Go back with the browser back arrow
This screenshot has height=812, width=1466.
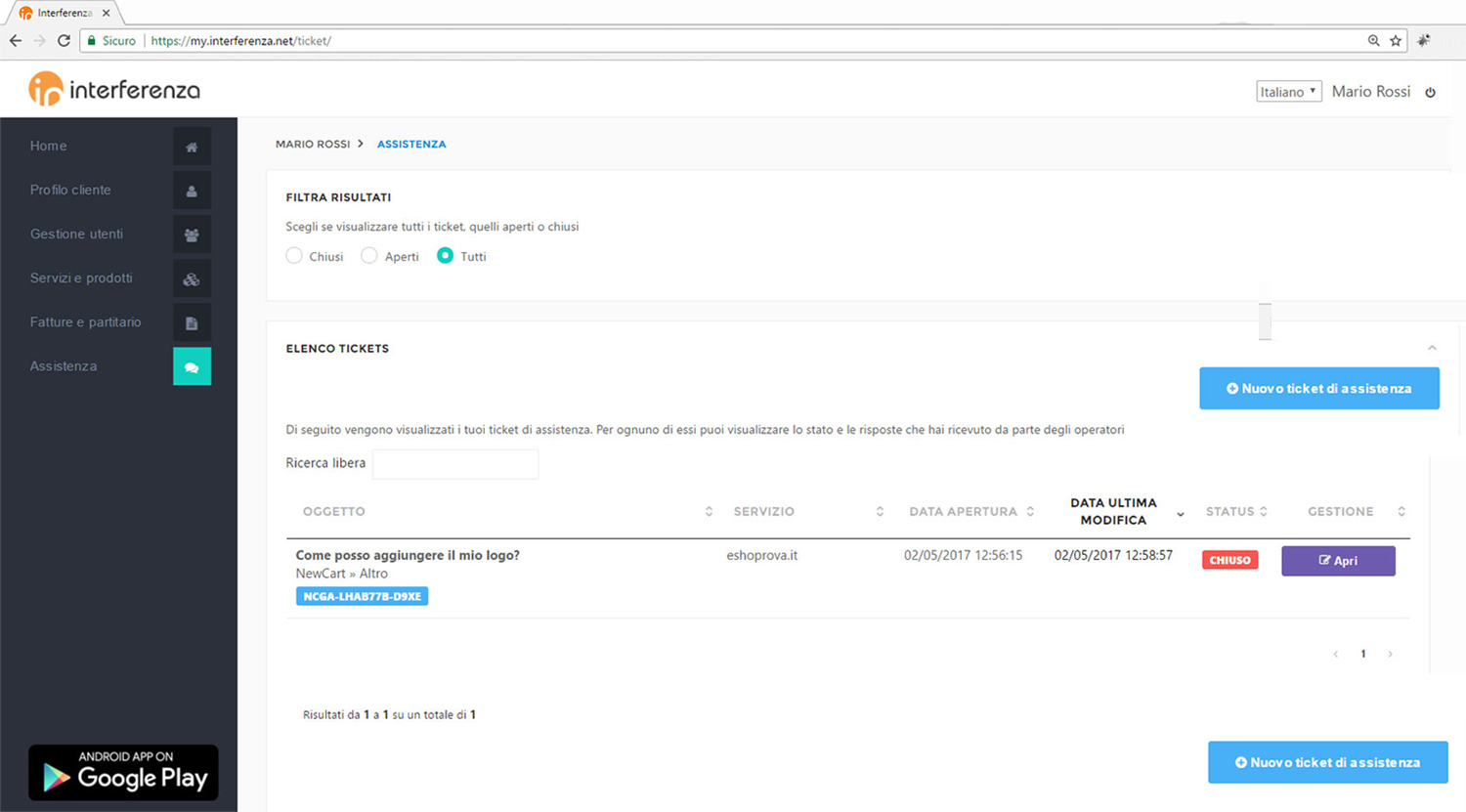(16, 41)
